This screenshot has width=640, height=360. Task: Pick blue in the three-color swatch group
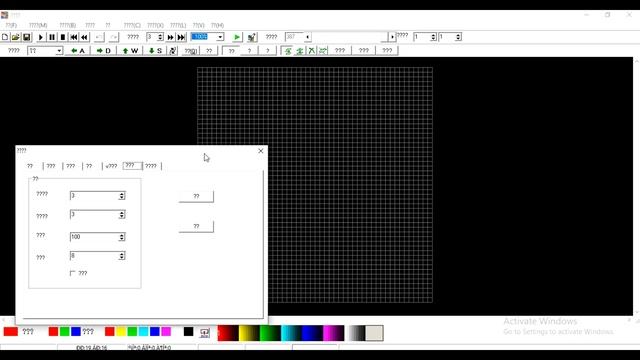tap(76, 331)
